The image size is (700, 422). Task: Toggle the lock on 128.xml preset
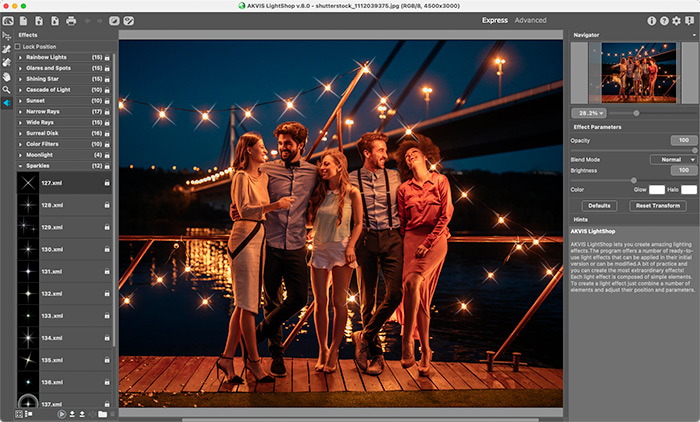(107, 204)
